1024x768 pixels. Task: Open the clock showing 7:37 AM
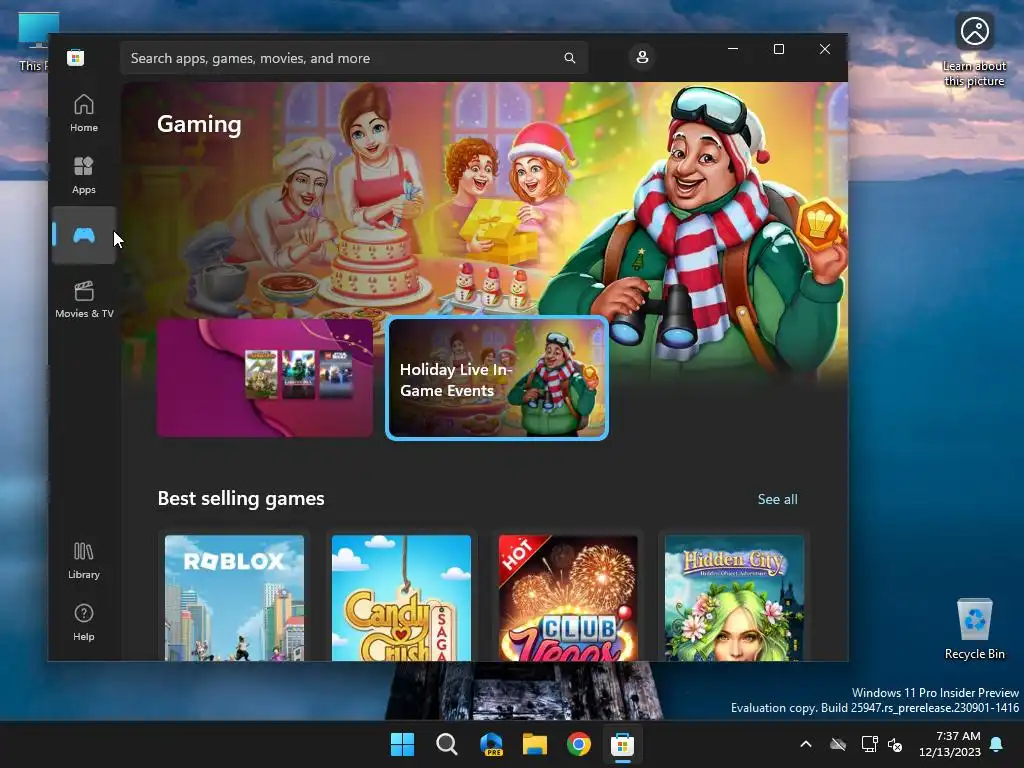(950, 744)
